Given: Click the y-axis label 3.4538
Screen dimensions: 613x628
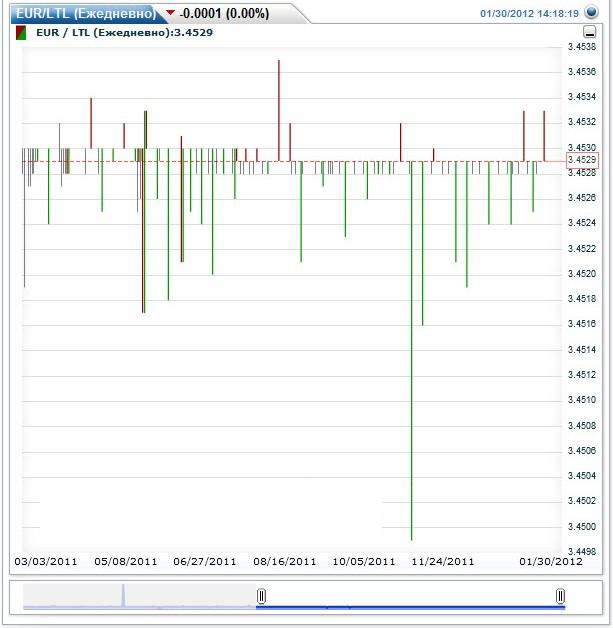Looking at the screenshot, I should click(x=582, y=47).
